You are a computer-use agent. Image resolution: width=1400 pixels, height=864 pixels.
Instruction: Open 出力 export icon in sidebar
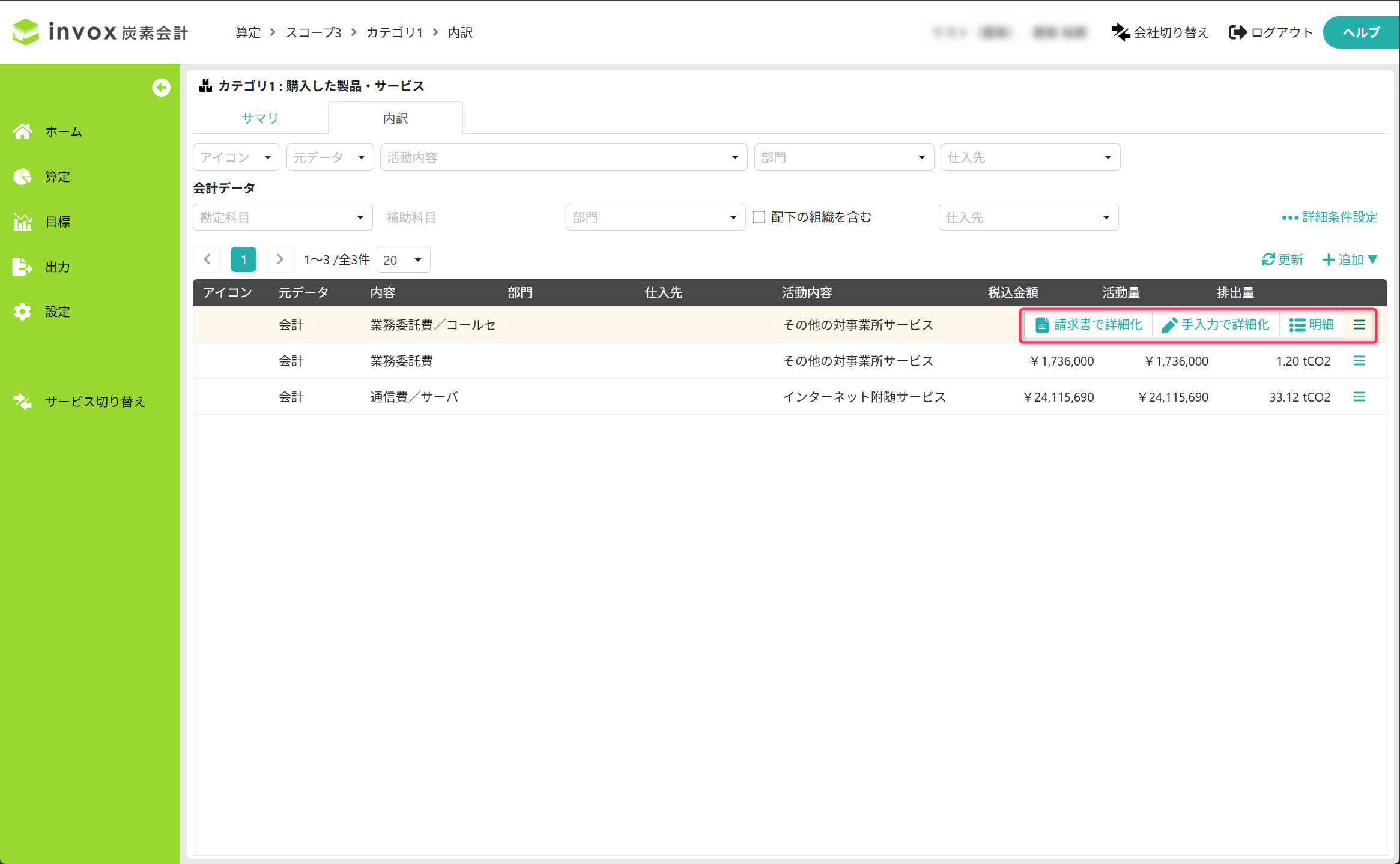coord(23,267)
